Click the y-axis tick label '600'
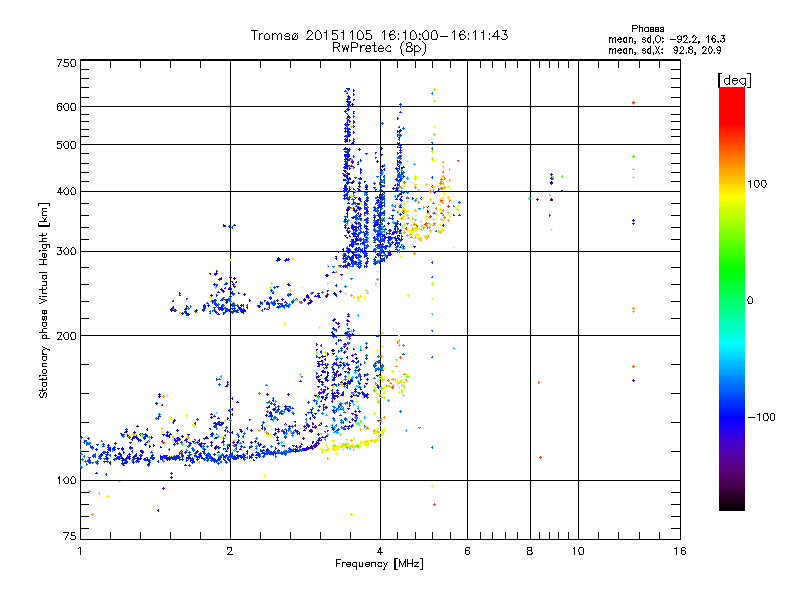Image resolution: width=800 pixels, height=600 pixels. click(x=67, y=107)
